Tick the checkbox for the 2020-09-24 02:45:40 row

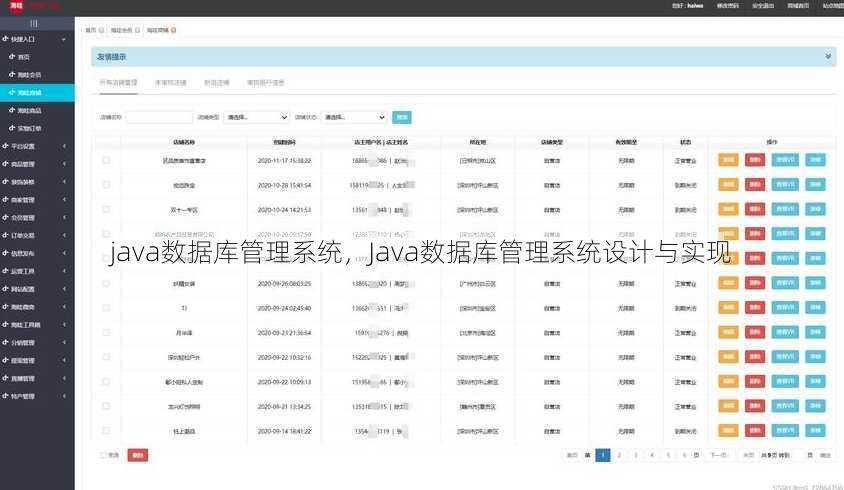point(106,308)
